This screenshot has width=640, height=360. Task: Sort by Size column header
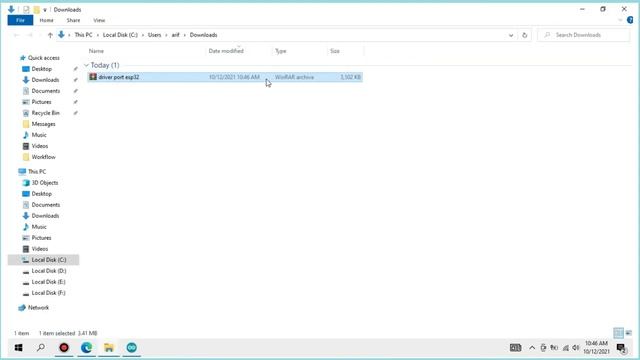tap(335, 51)
